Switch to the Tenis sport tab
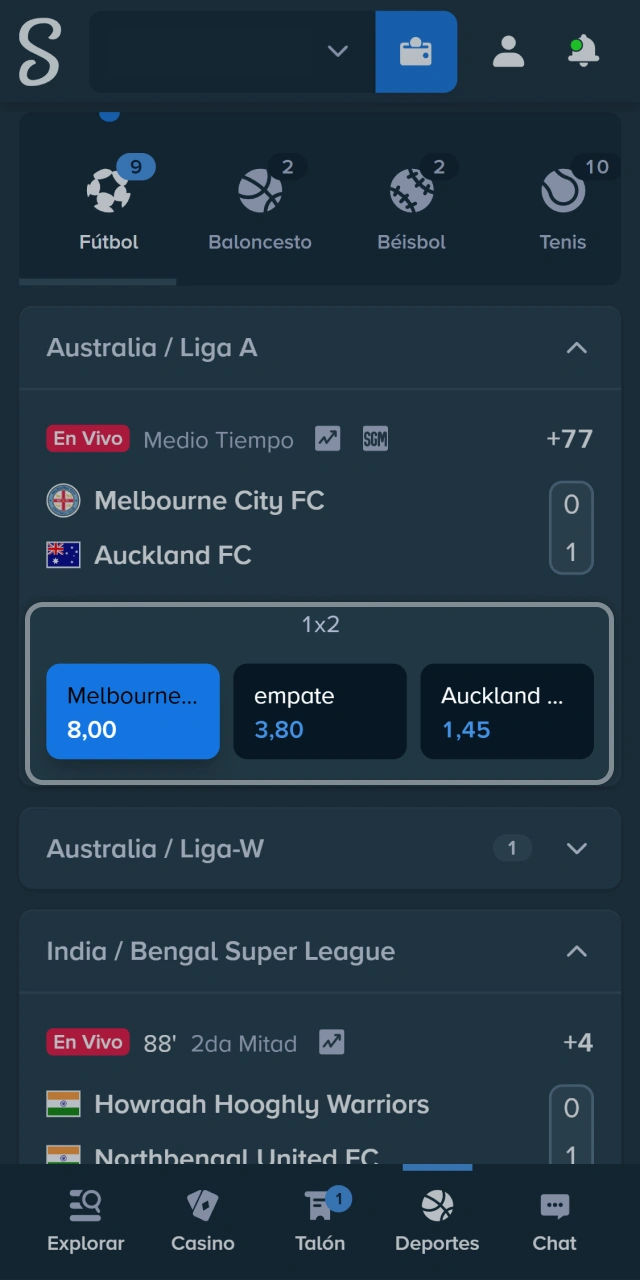Viewport: 640px width, 1280px height. coord(562,200)
